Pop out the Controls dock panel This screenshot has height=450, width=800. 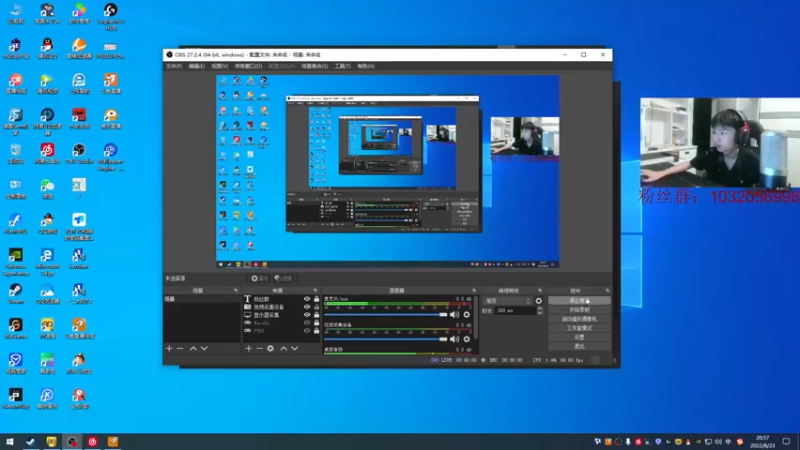tap(607, 290)
